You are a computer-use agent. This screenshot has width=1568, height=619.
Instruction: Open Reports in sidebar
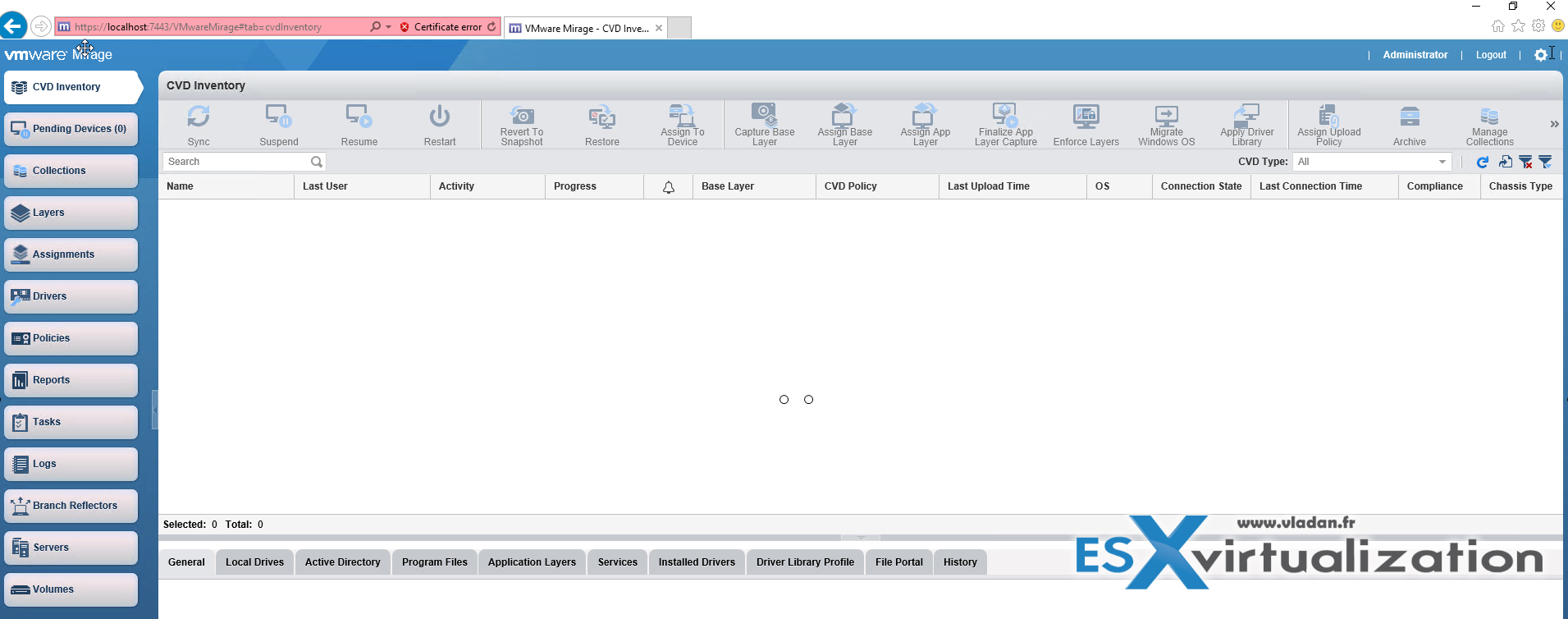tap(71, 380)
